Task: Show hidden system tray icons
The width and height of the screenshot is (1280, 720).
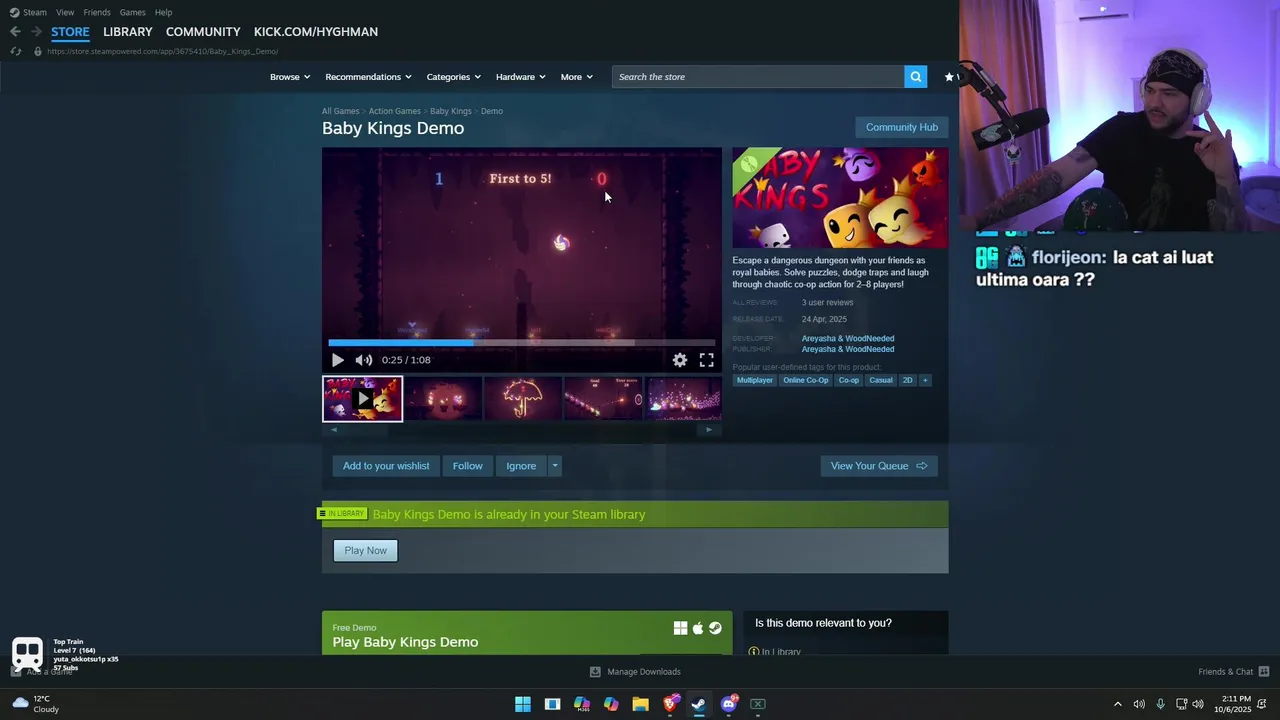Action: [x=1118, y=704]
